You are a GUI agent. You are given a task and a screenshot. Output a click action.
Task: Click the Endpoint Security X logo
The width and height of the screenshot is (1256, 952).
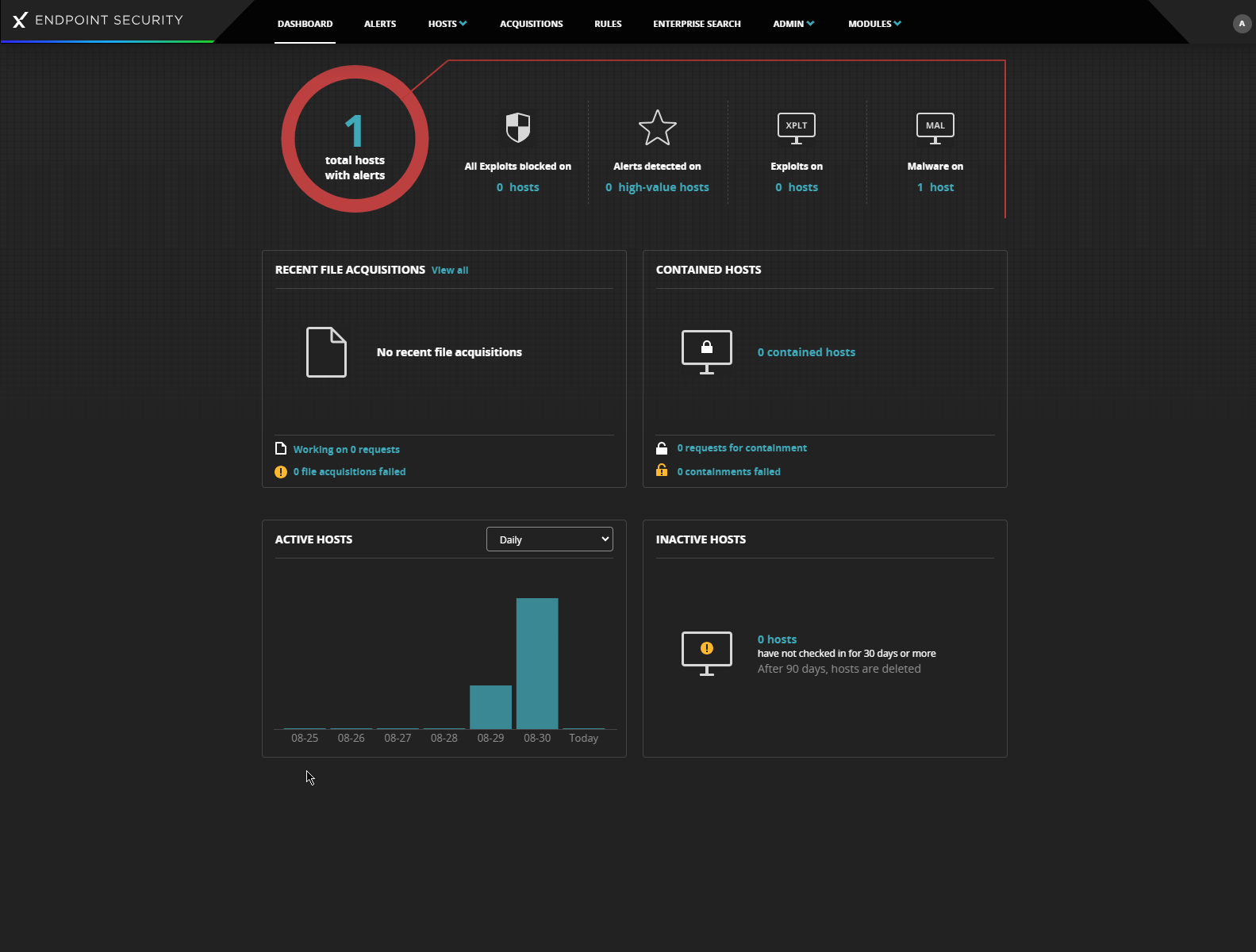click(x=21, y=21)
